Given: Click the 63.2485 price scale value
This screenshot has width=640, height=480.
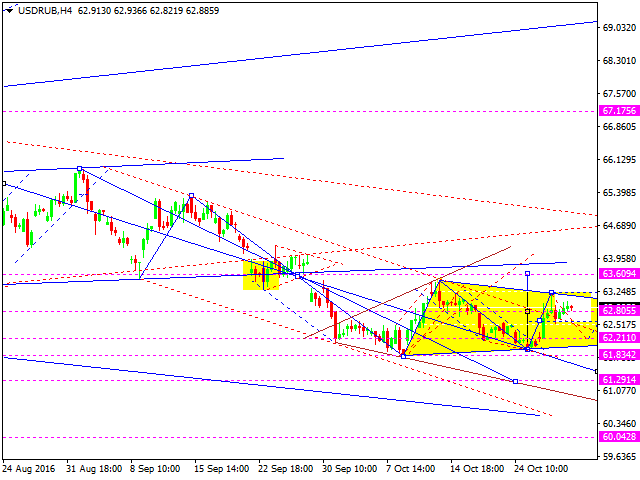Looking at the screenshot, I should click(619, 291).
